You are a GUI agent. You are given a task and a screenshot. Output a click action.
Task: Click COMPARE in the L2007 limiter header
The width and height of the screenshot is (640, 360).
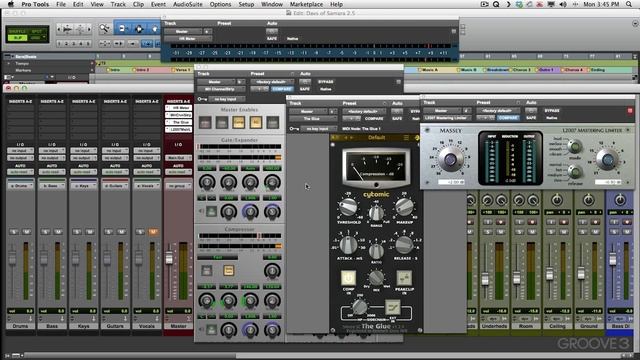point(508,118)
